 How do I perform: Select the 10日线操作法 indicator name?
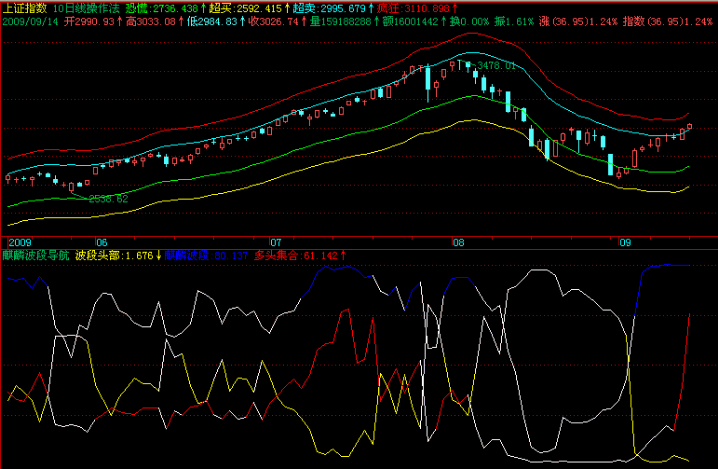pos(86,8)
